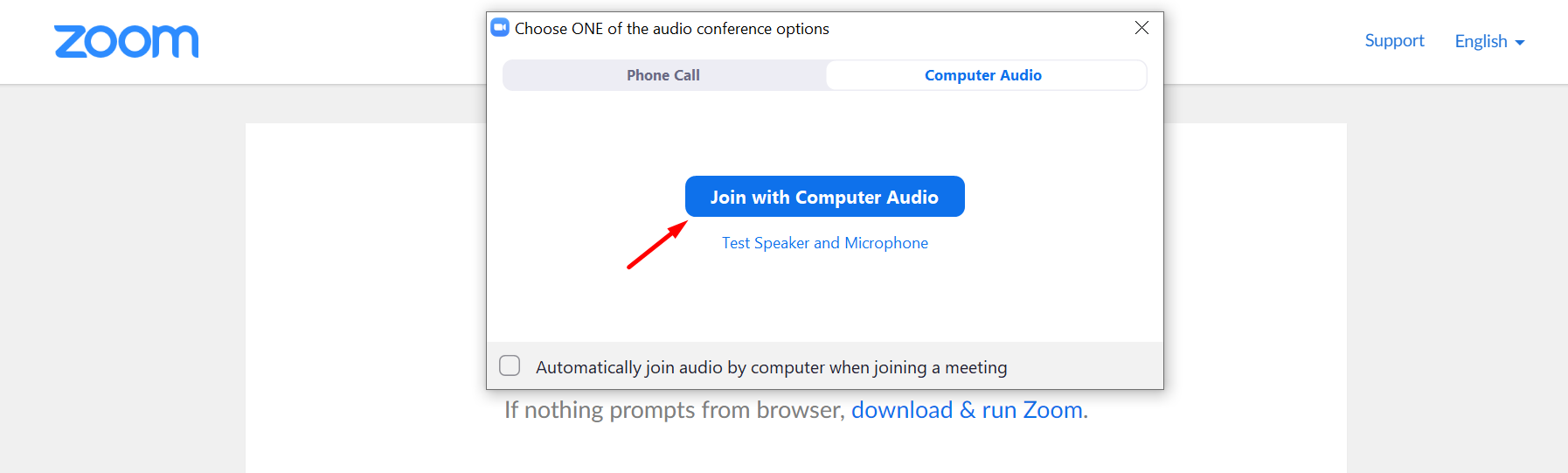Click the 'Automatically join audio by computer' label
The image size is (1568, 473).
(x=771, y=367)
